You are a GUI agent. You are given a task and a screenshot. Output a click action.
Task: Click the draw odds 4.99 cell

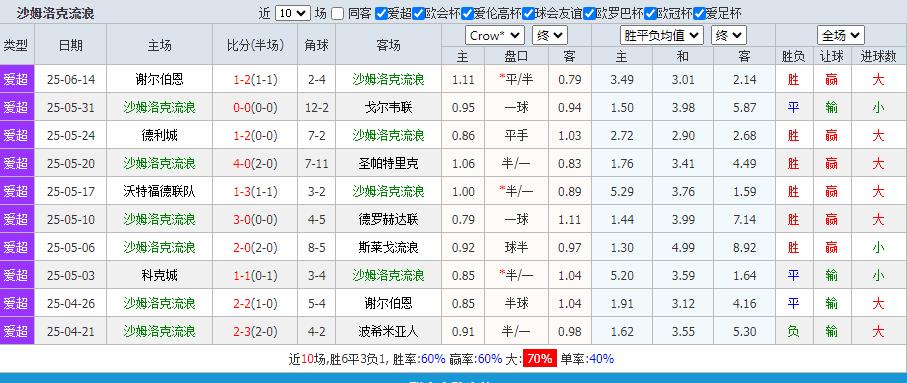(x=683, y=247)
